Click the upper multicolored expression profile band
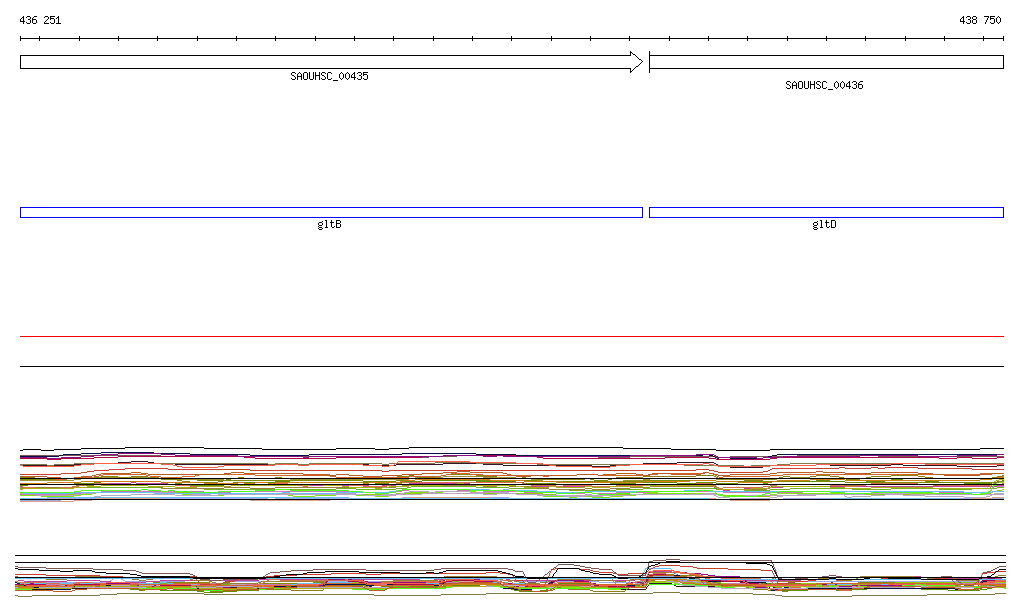 click(512, 475)
